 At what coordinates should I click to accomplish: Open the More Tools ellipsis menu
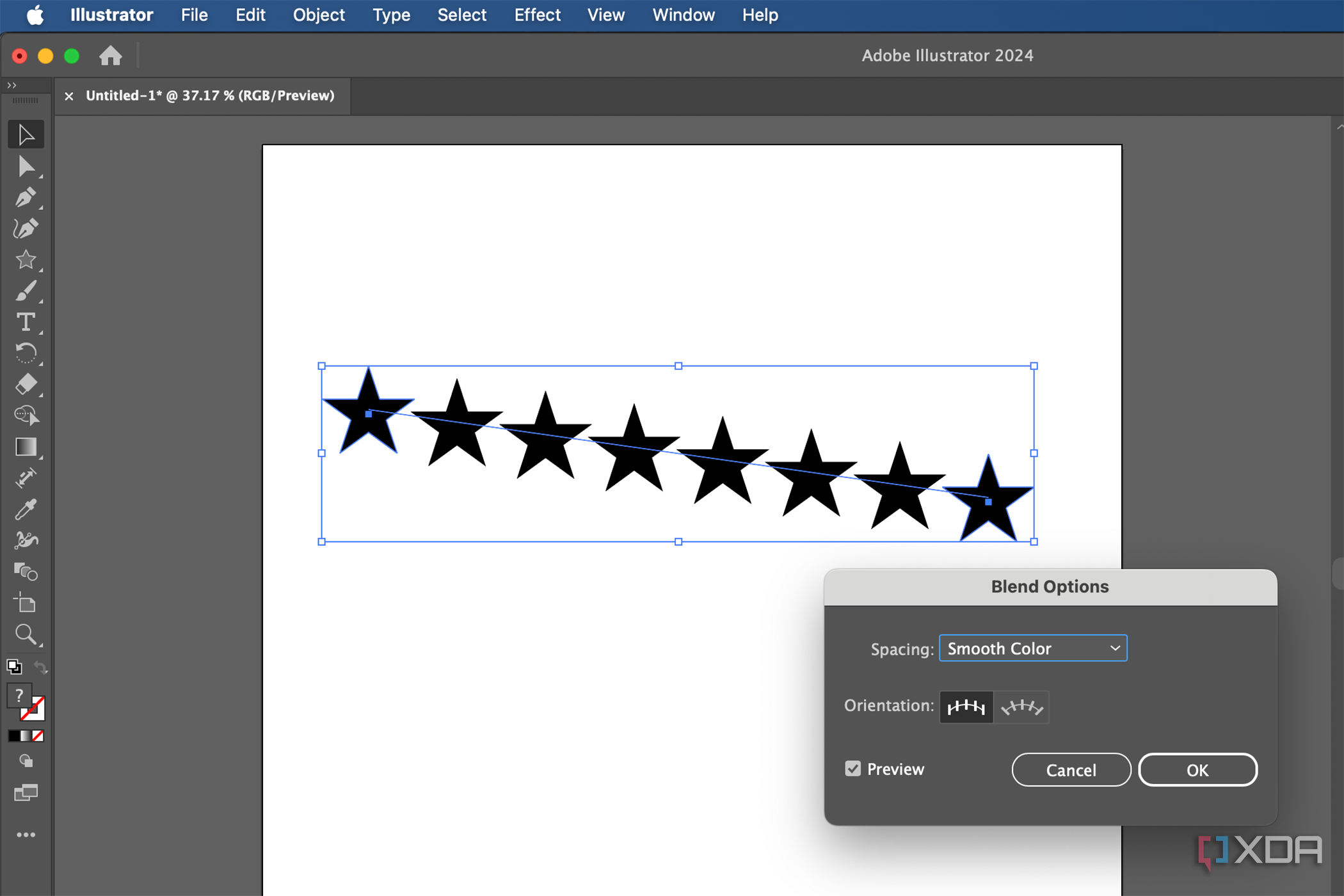point(26,834)
